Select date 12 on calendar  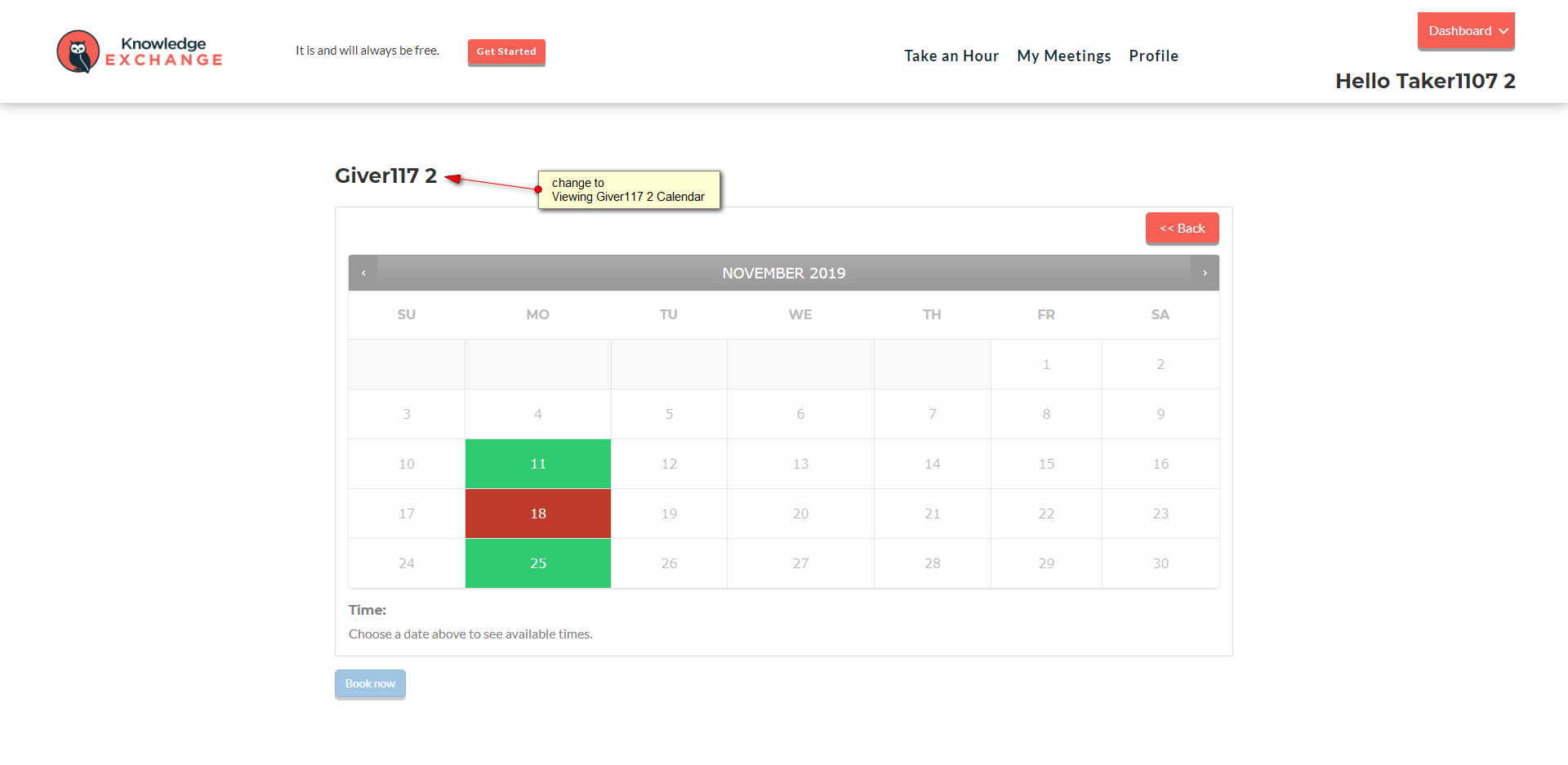tap(669, 464)
